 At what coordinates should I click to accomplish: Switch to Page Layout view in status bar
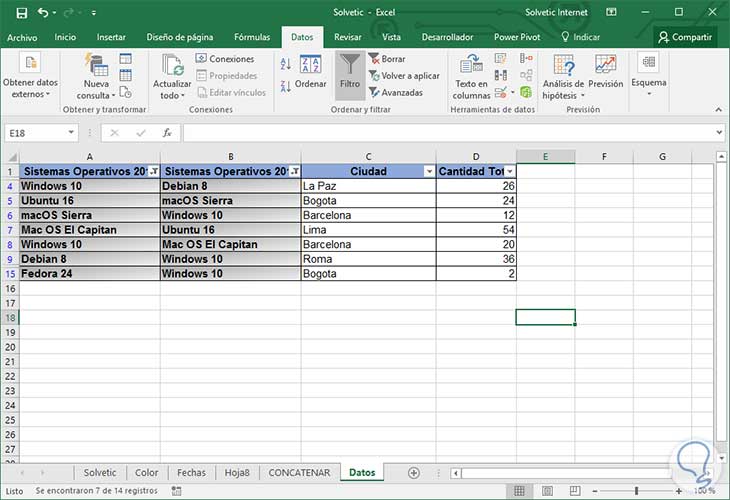pyautogui.click(x=547, y=490)
